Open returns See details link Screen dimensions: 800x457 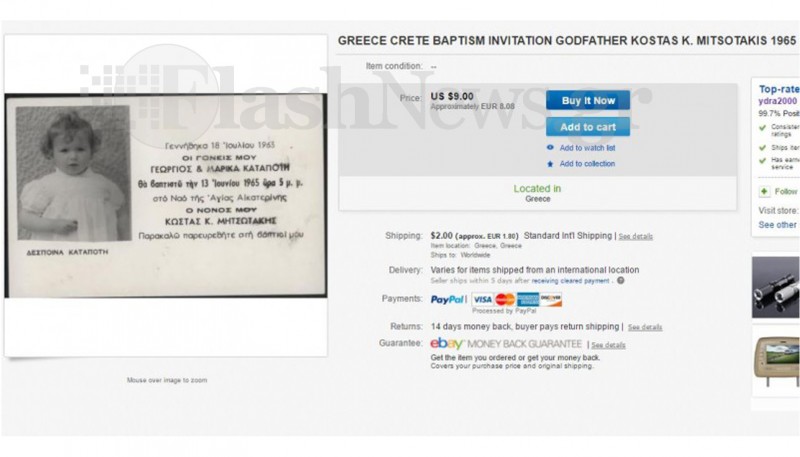[x=645, y=327]
